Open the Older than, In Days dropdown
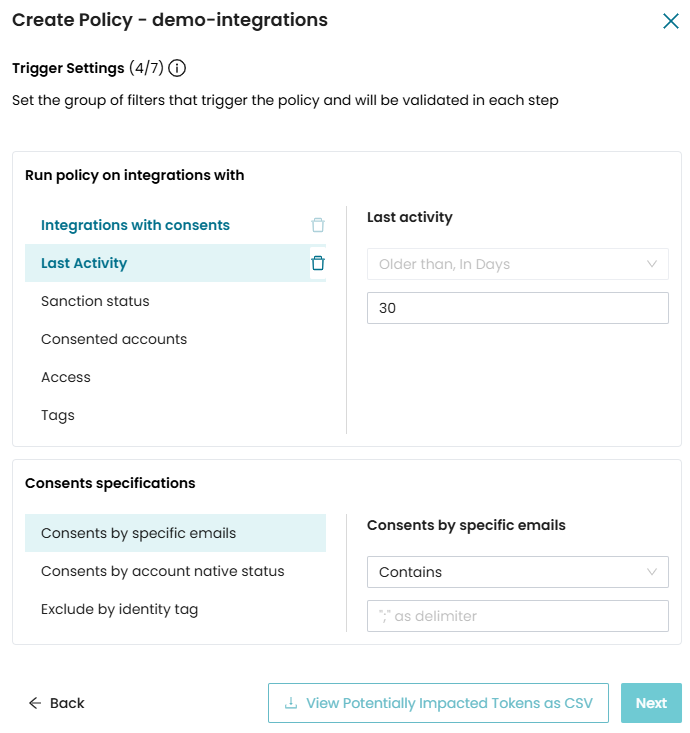This screenshot has height=733, width=690. point(517,264)
